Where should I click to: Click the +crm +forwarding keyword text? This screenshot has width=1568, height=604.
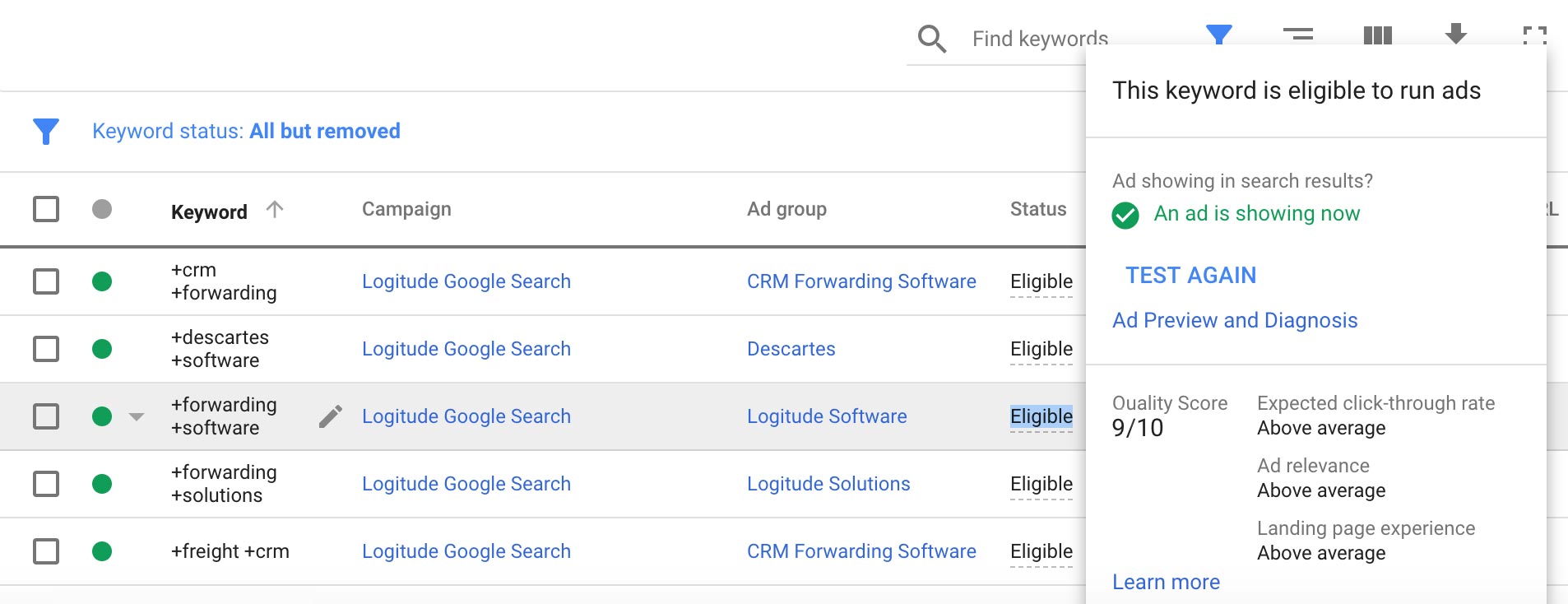[224, 281]
